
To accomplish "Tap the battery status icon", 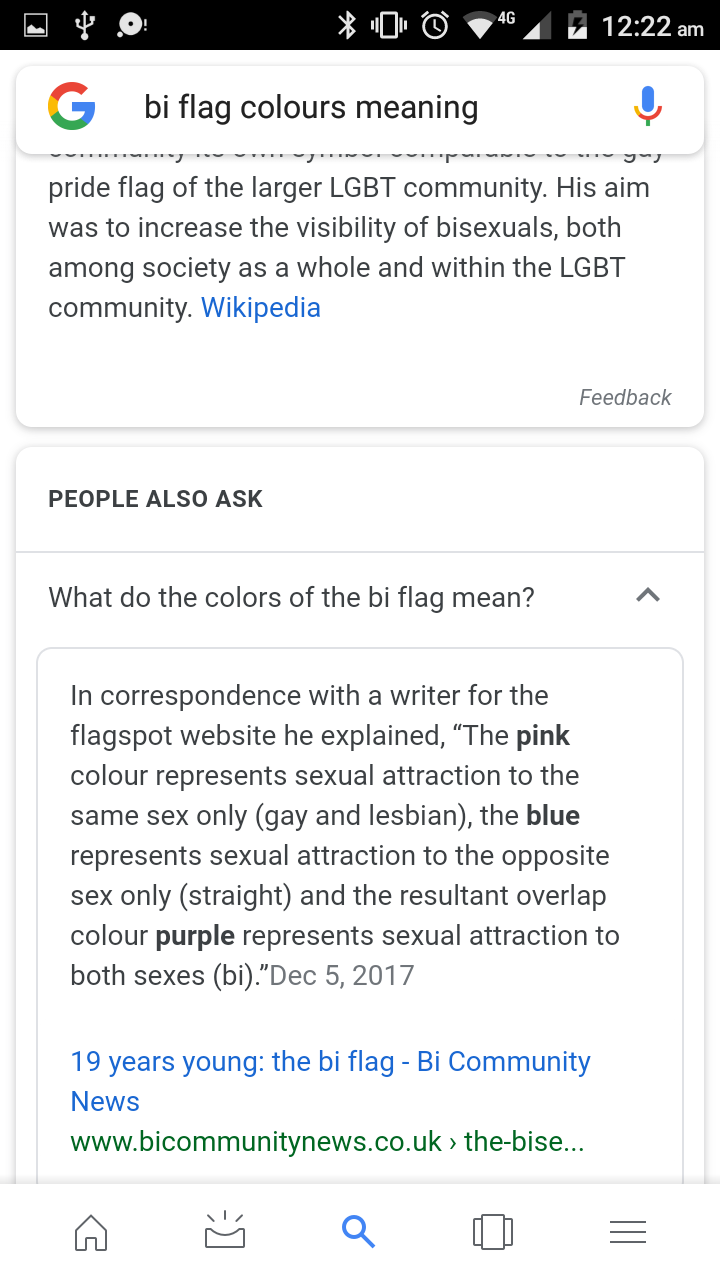I will pos(577,25).
